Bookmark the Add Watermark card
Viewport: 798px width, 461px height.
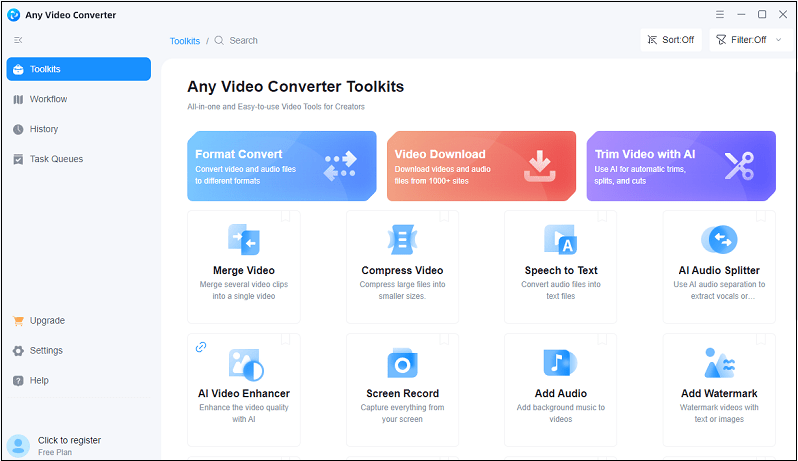click(x=761, y=339)
